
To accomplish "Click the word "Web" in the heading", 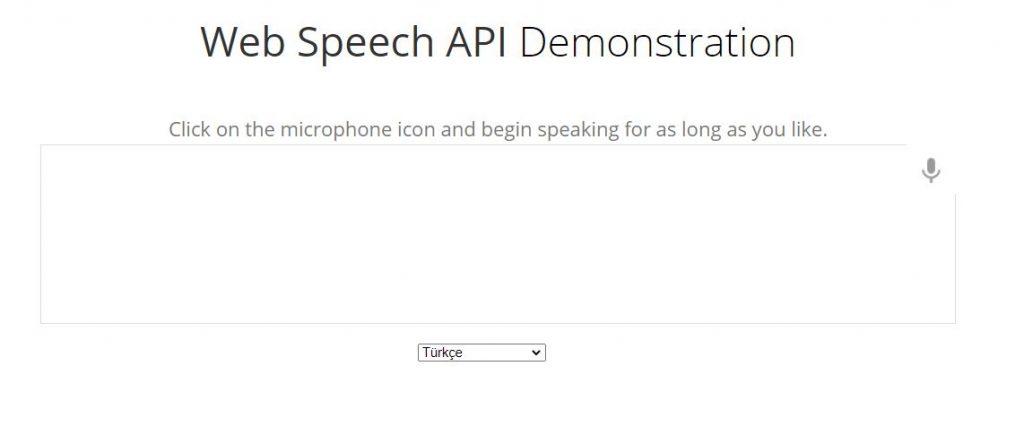I will click(244, 42).
